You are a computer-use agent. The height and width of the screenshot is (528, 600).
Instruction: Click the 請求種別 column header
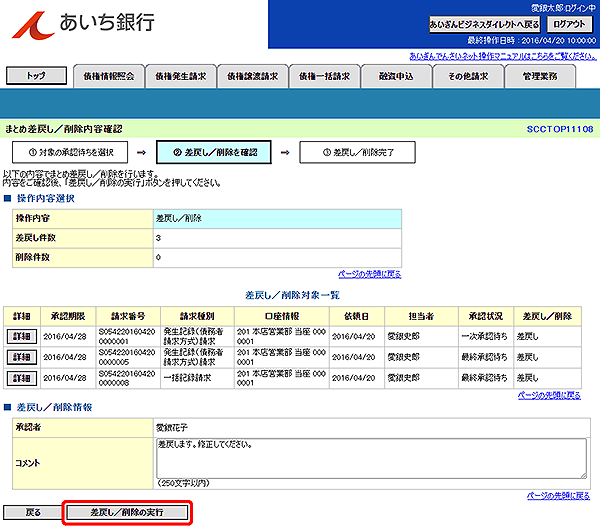(x=197, y=316)
